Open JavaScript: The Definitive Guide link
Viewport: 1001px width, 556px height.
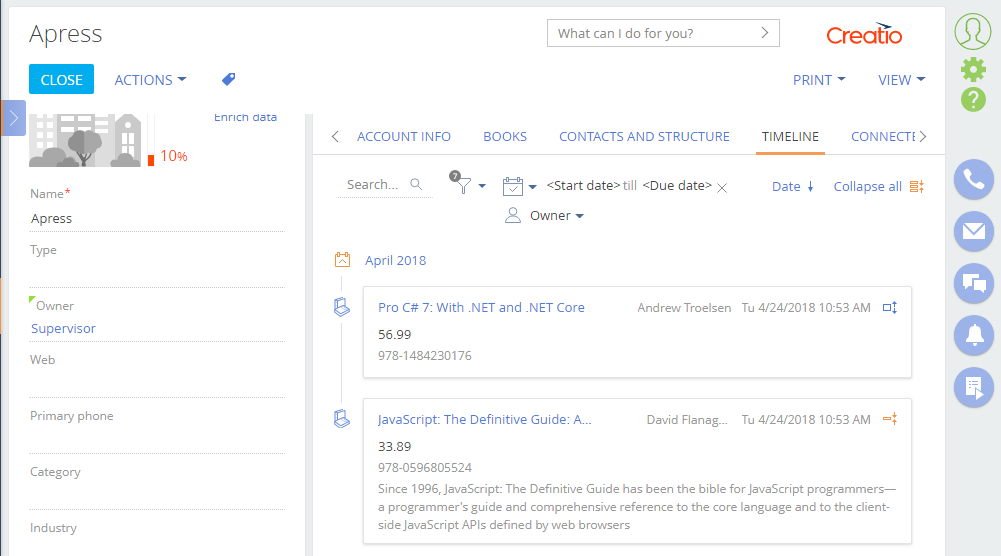[x=485, y=419]
